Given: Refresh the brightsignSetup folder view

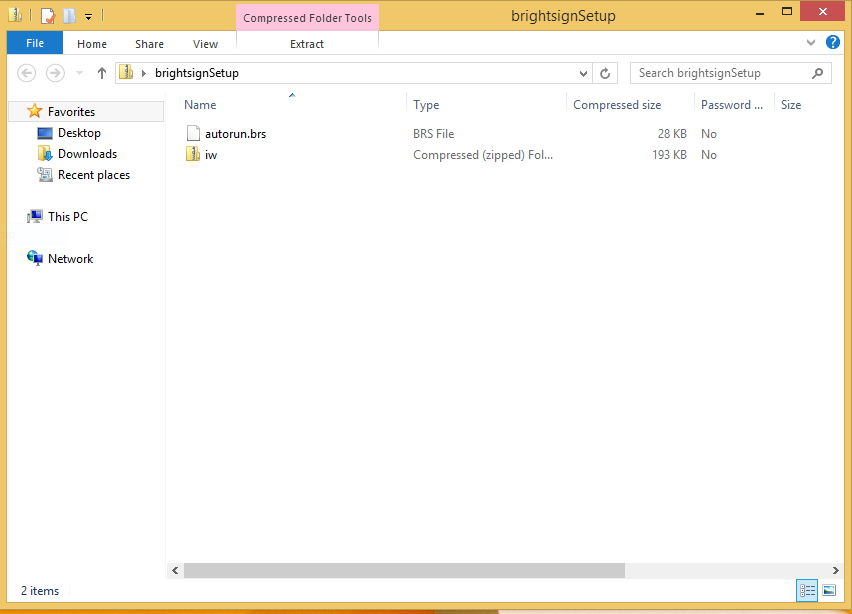Looking at the screenshot, I should point(605,73).
